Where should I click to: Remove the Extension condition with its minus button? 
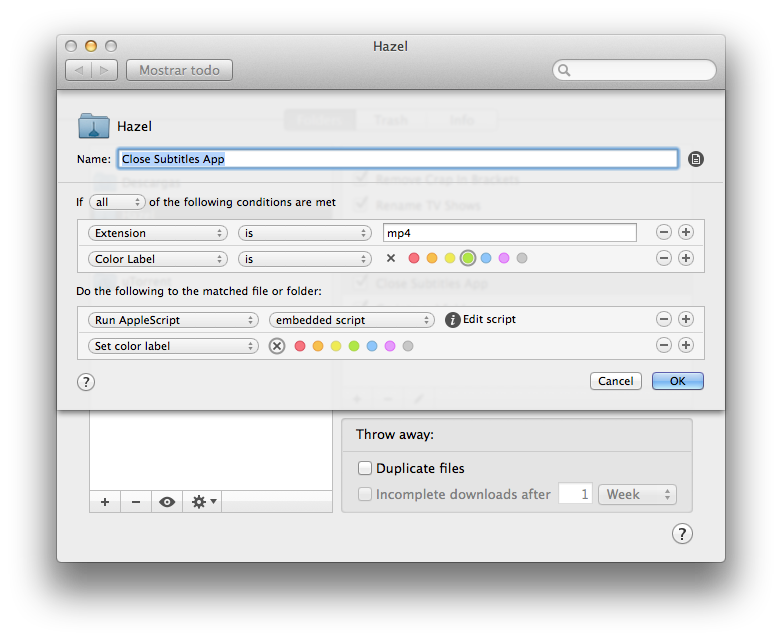tap(664, 232)
